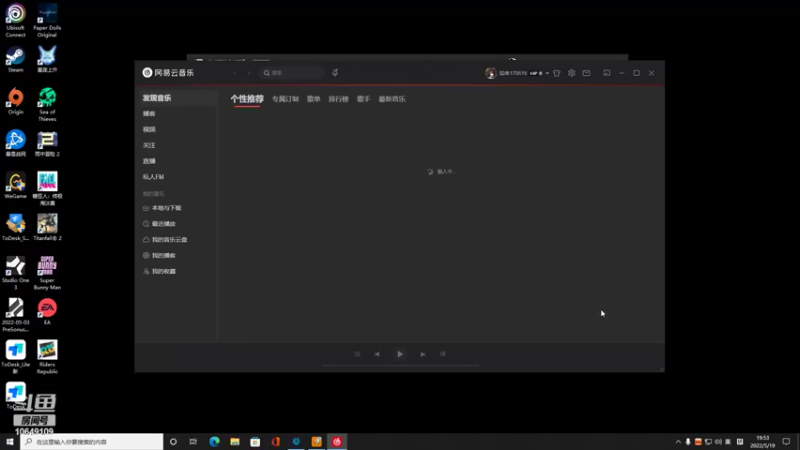Expand the account dropdown arrow
800x450 pixels.
(547, 73)
